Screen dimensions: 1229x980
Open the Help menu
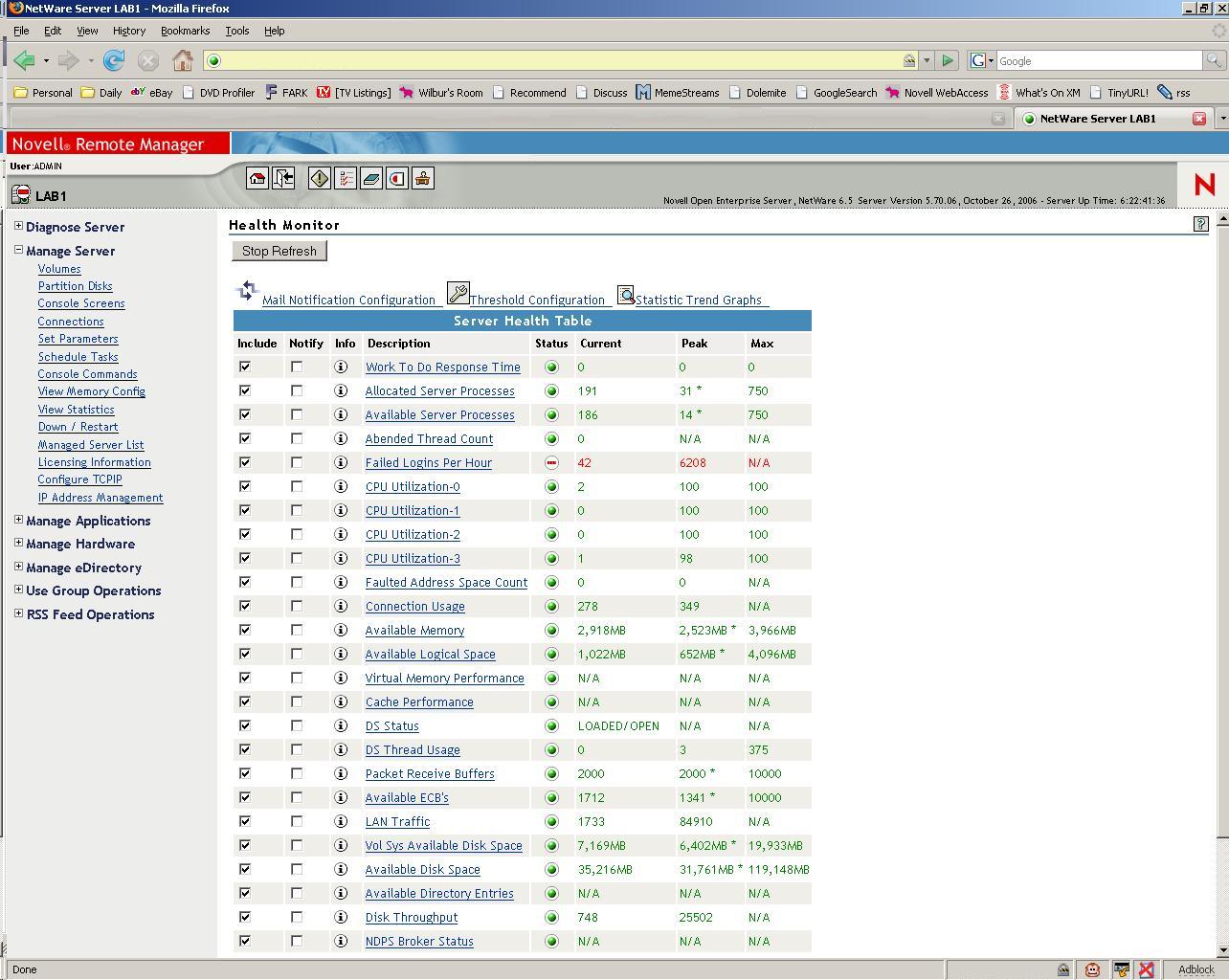(x=275, y=31)
